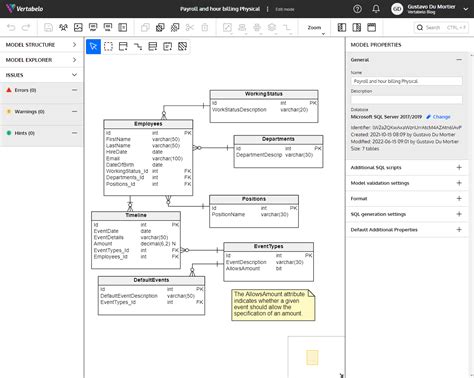Expand Default Additional Properties section
Image resolution: width=474 pixels, height=378 pixels.
[459, 230]
